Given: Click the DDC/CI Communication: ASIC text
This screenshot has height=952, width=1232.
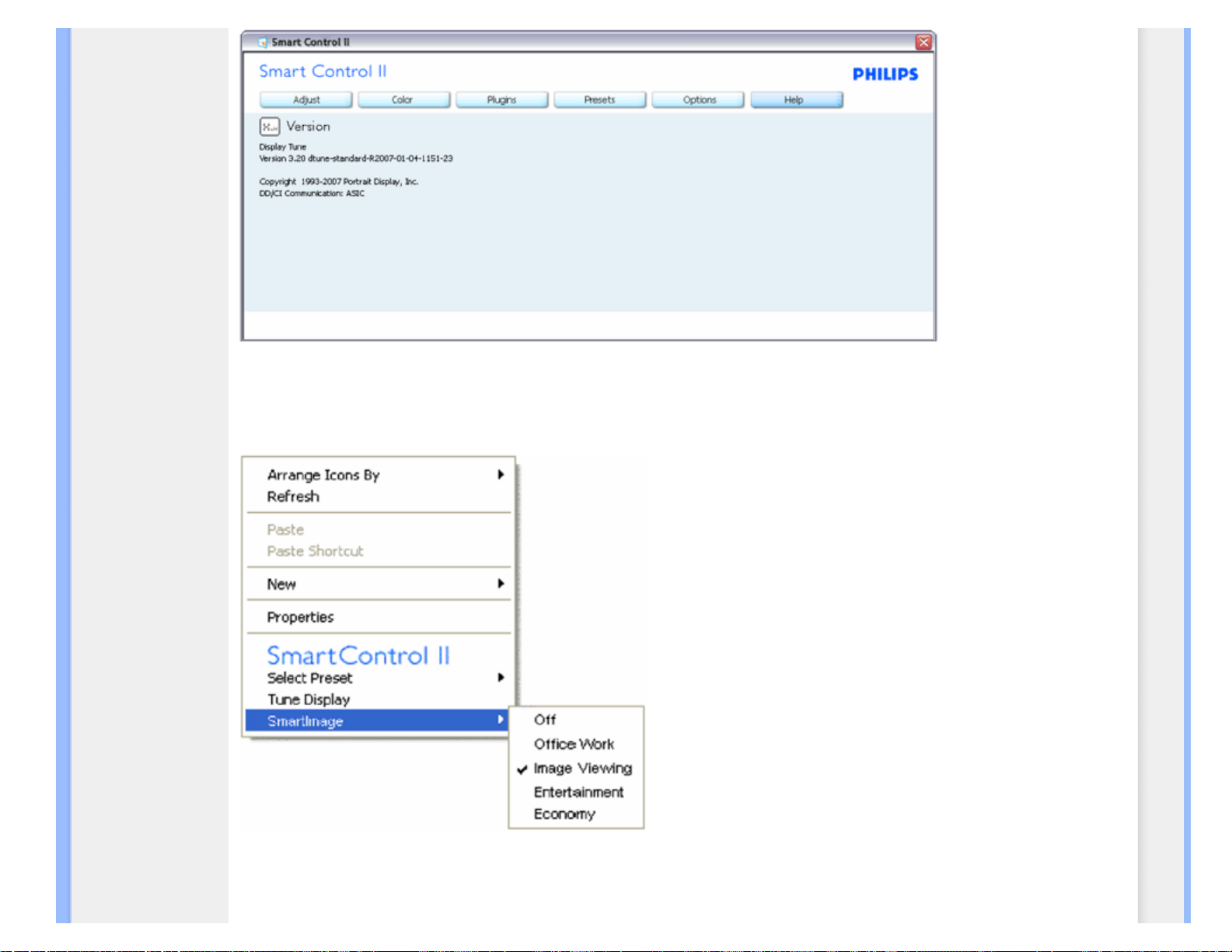Looking at the screenshot, I should [x=312, y=194].
